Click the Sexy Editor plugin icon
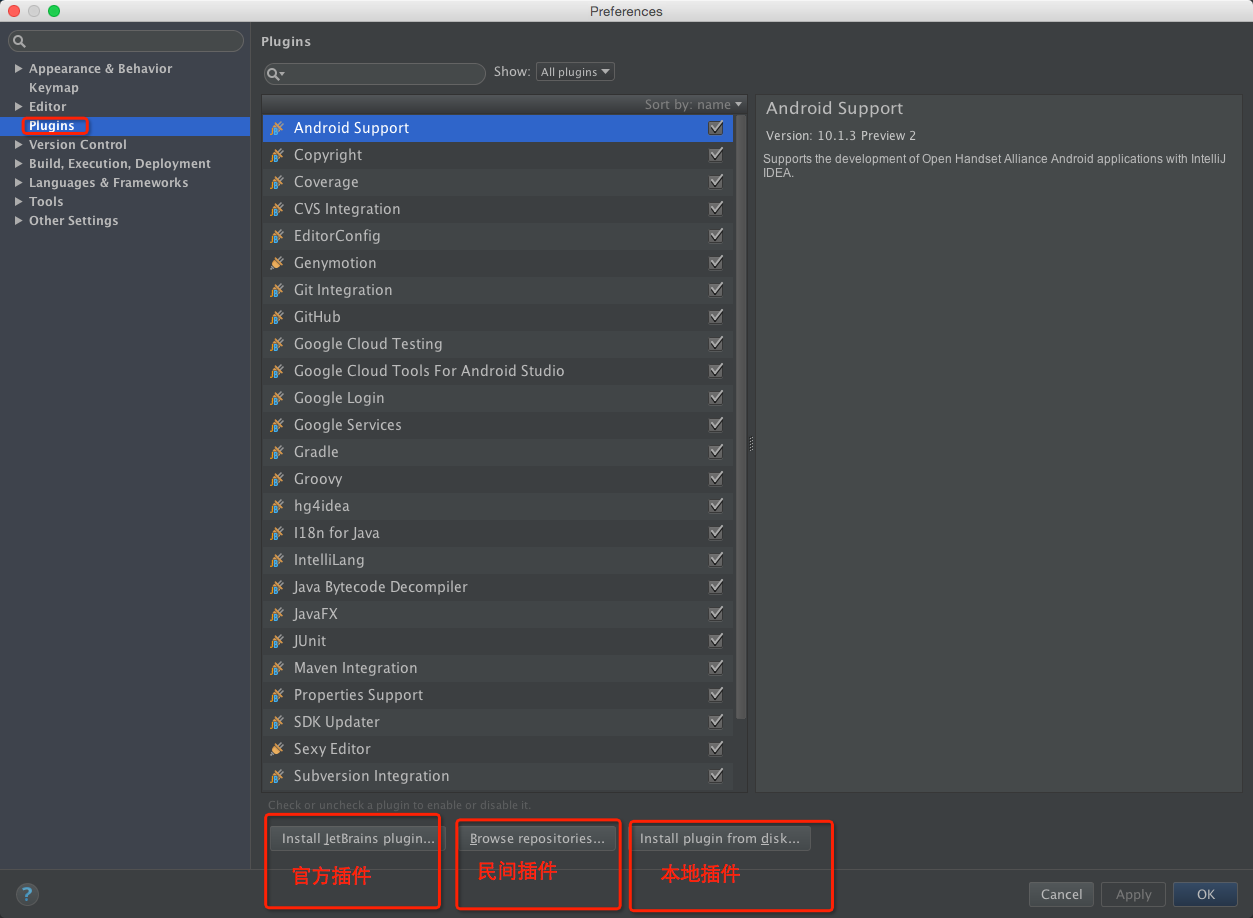This screenshot has height=918, width=1253. [277, 749]
